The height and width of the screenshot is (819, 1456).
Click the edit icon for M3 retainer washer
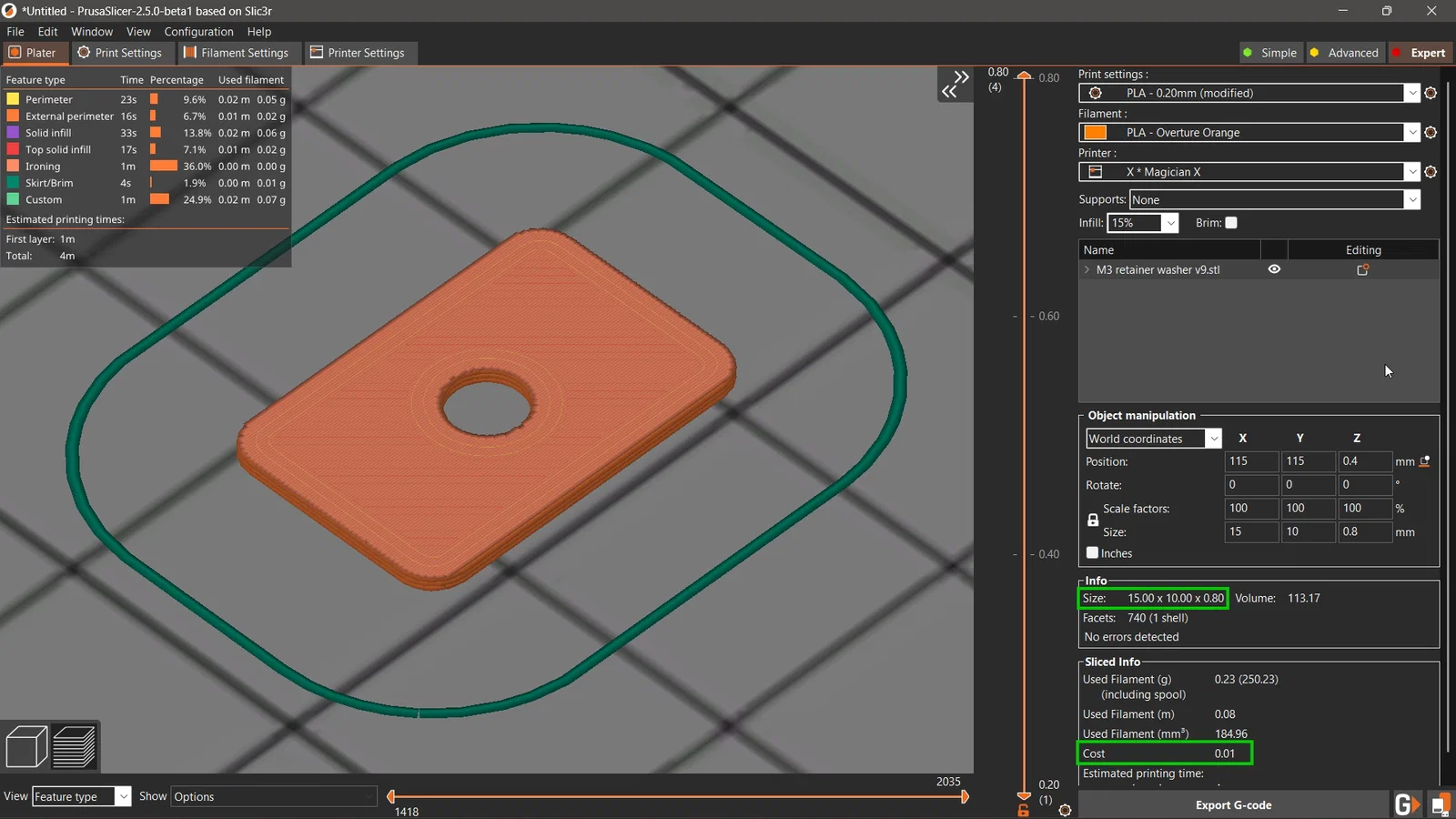click(1362, 269)
